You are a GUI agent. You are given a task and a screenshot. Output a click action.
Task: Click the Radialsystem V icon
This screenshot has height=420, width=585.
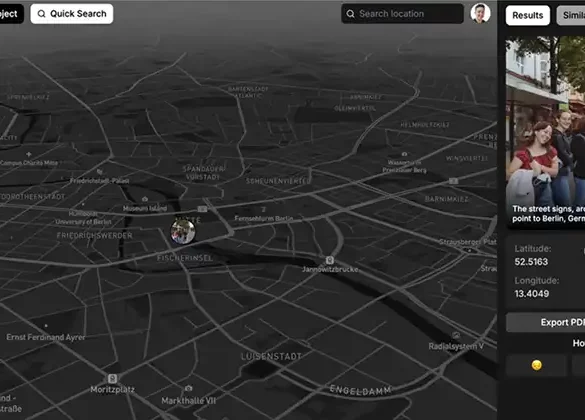(x=456, y=335)
